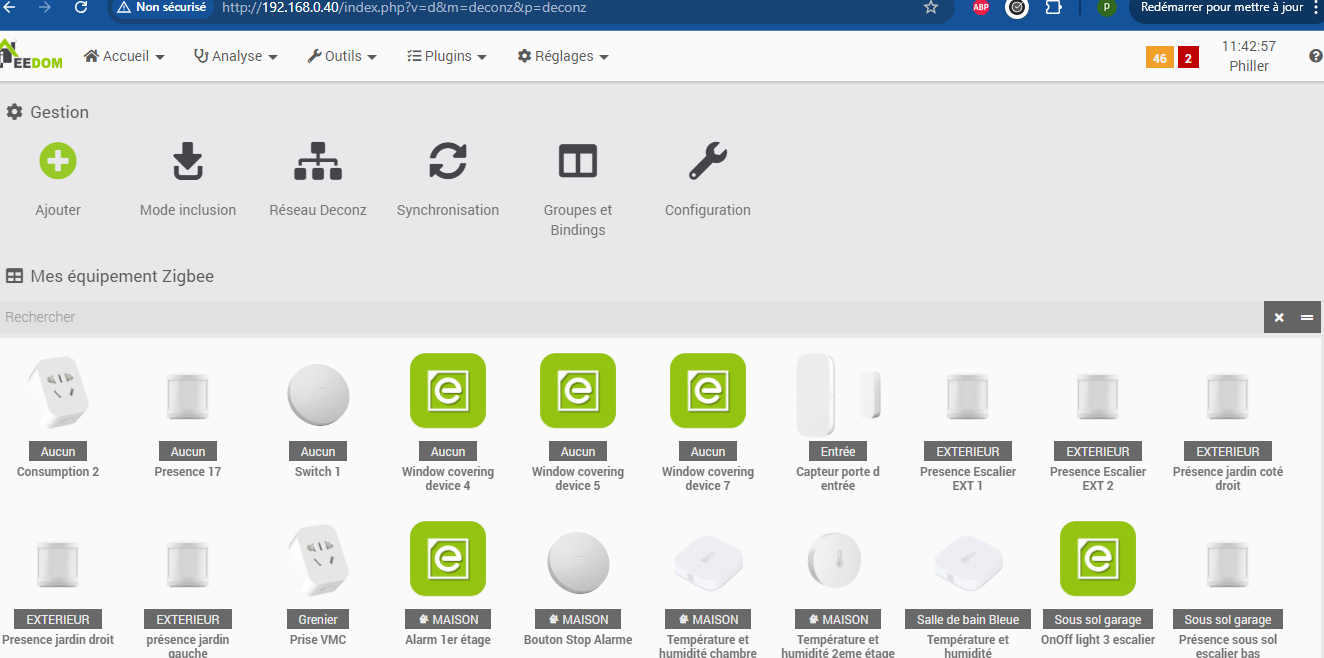Open Réseau Deconz network diagram
This screenshot has height=658, width=1324.
click(x=318, y=161)
